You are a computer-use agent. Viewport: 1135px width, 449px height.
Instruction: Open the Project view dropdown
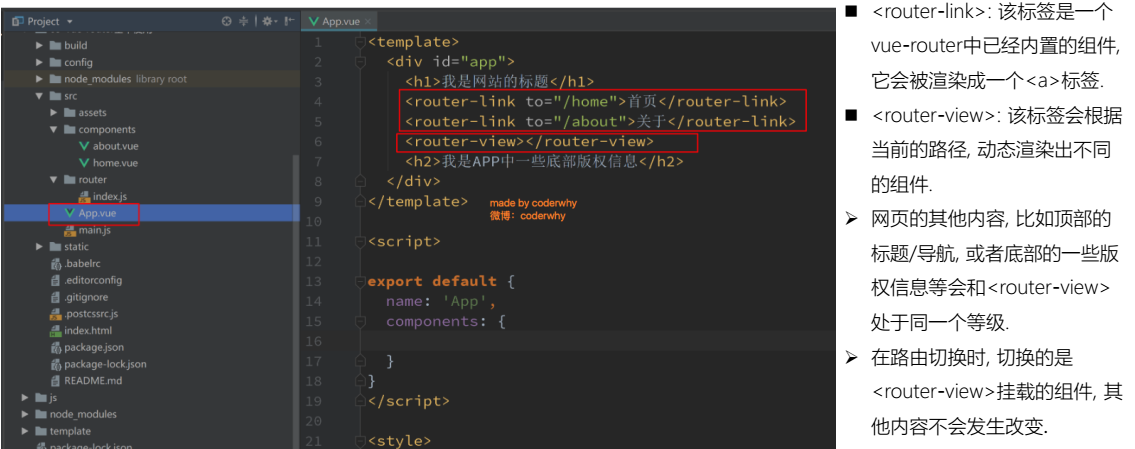click(x=69, y=21)
